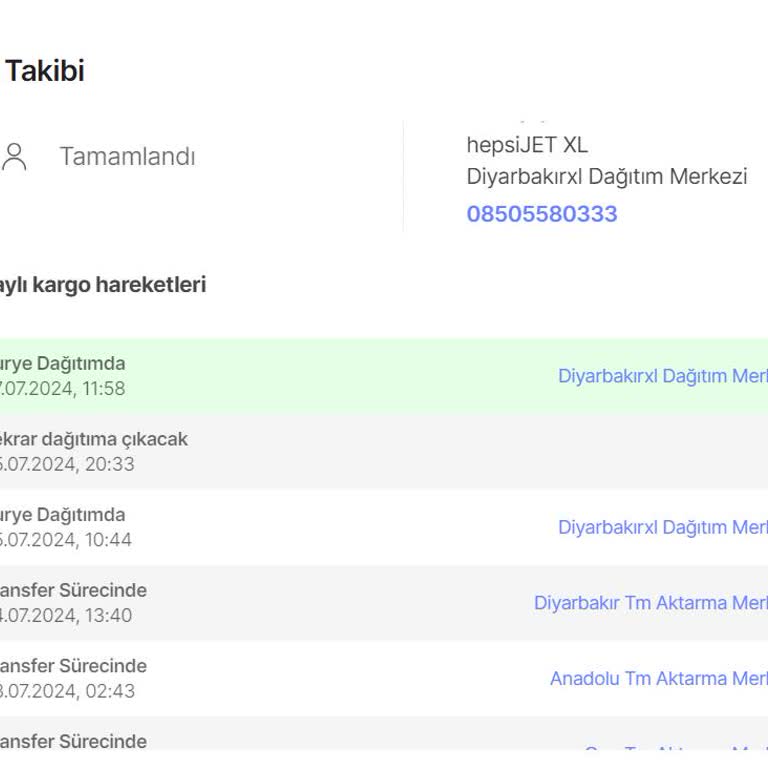Select the hepsiJET XL carrier name
The width and height of the screenshot is (768, 768).
526,145
